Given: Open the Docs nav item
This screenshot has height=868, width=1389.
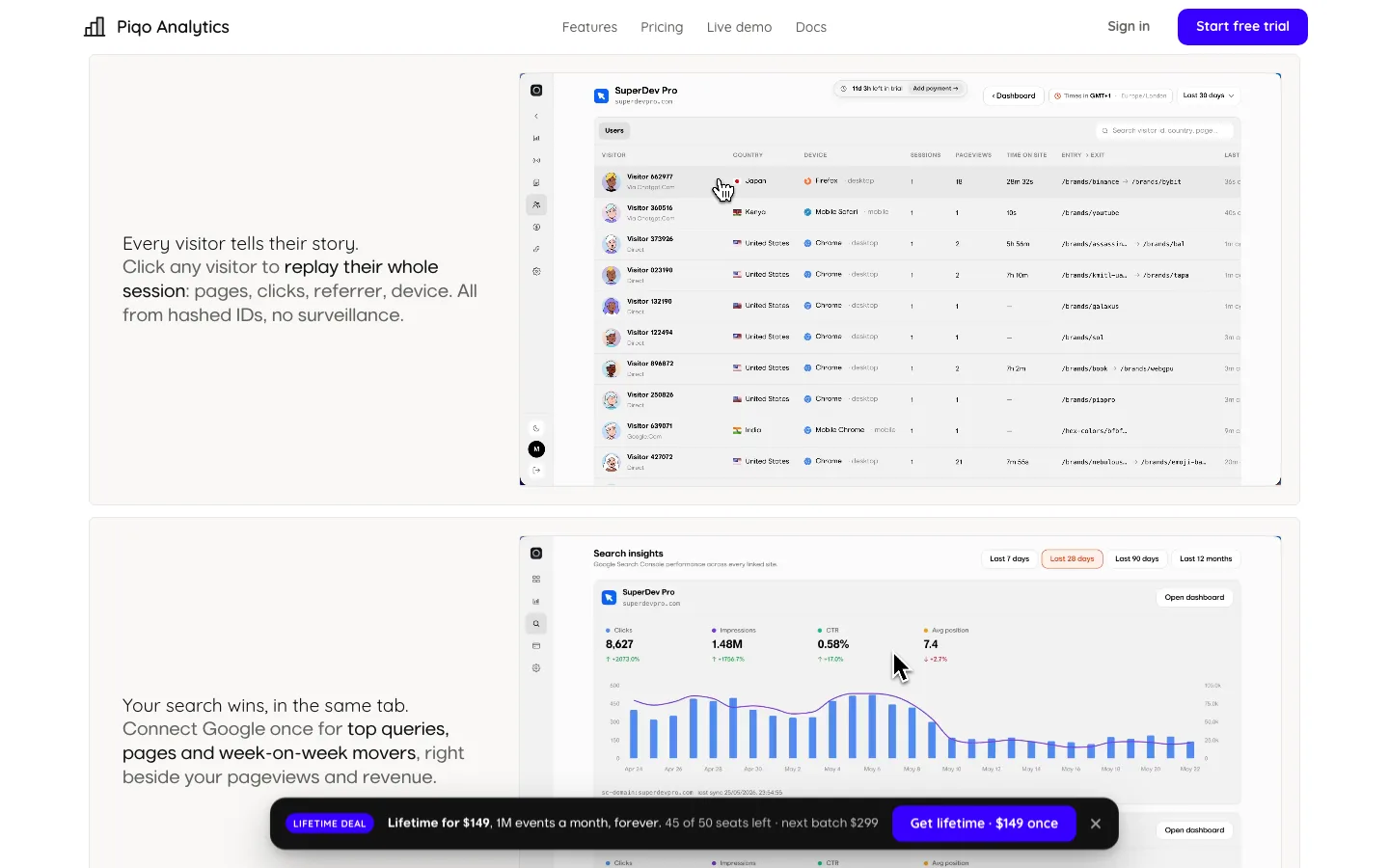Looking at the screenshot, I should pos(811,27).
